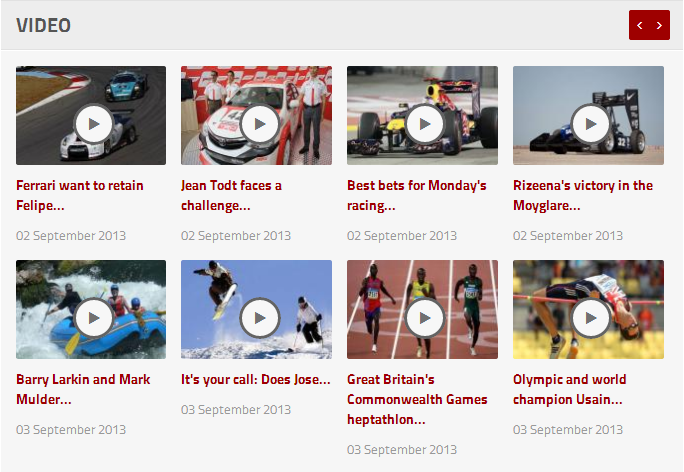
Task: Open the Barry Larkin and Mark Mulder link
Action: coord(83,389)
